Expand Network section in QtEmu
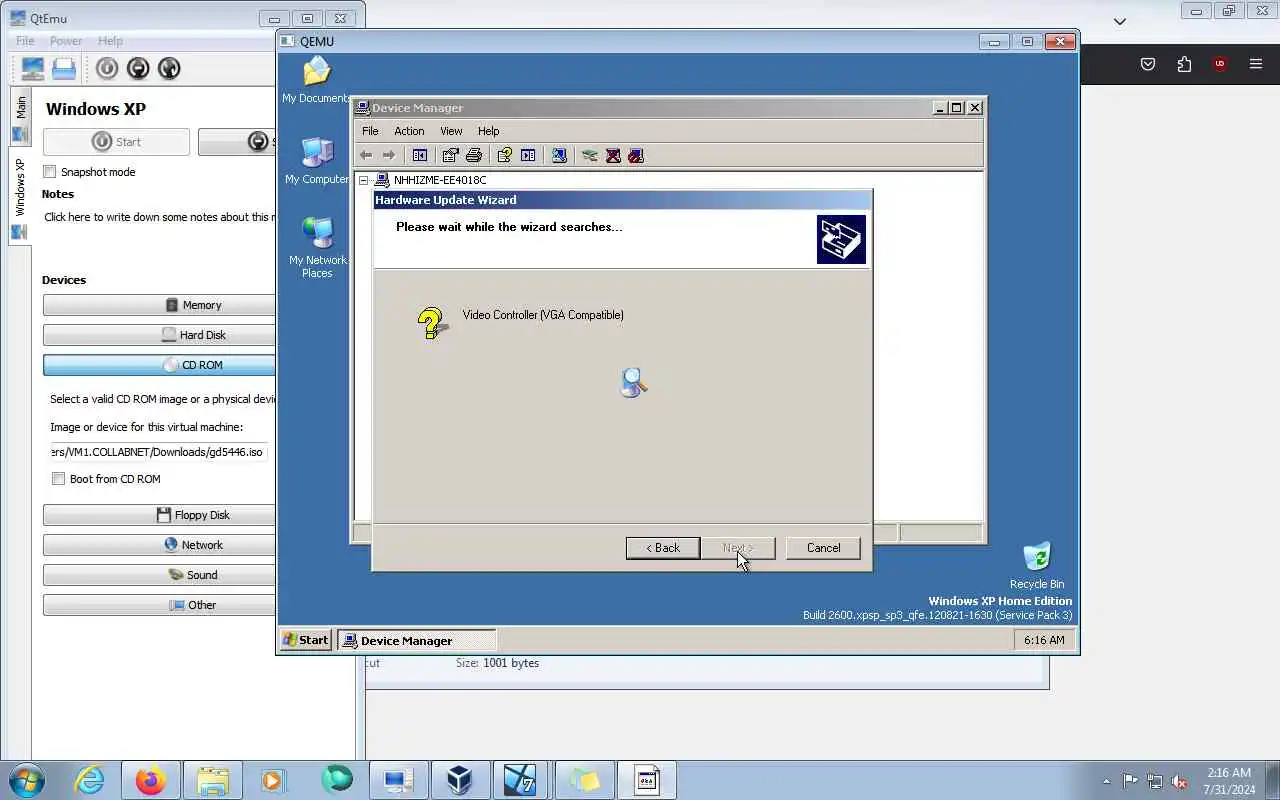 coord(159,545)
